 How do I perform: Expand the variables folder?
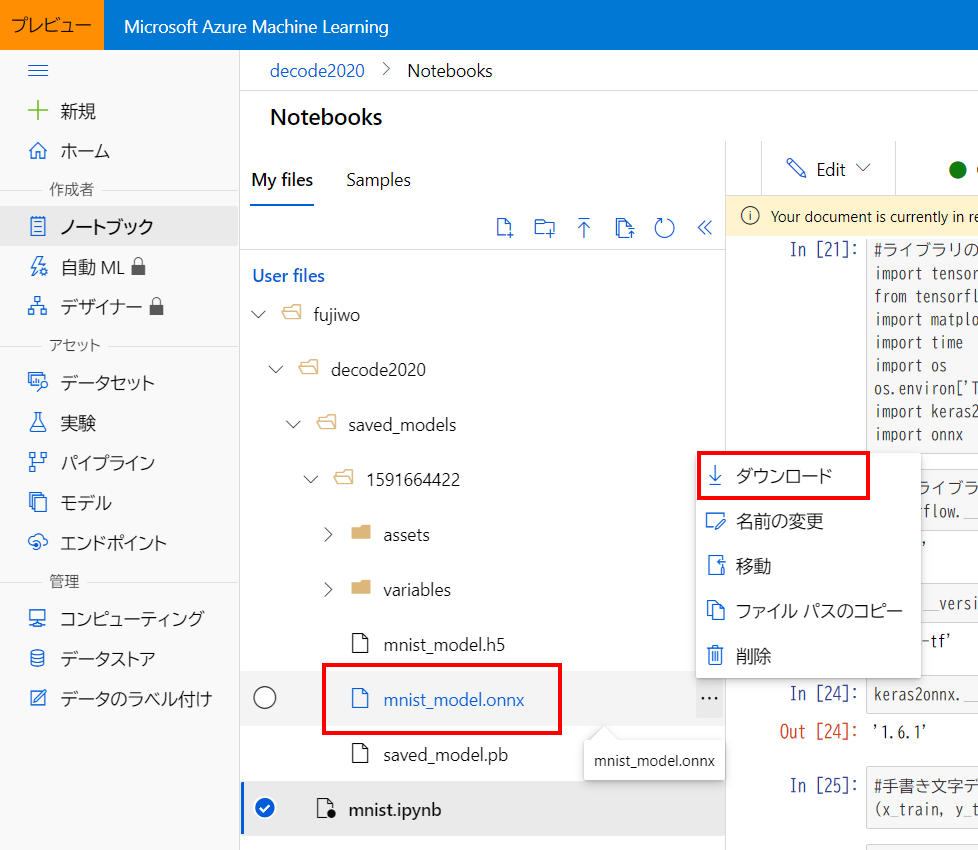tap(328, 589)
